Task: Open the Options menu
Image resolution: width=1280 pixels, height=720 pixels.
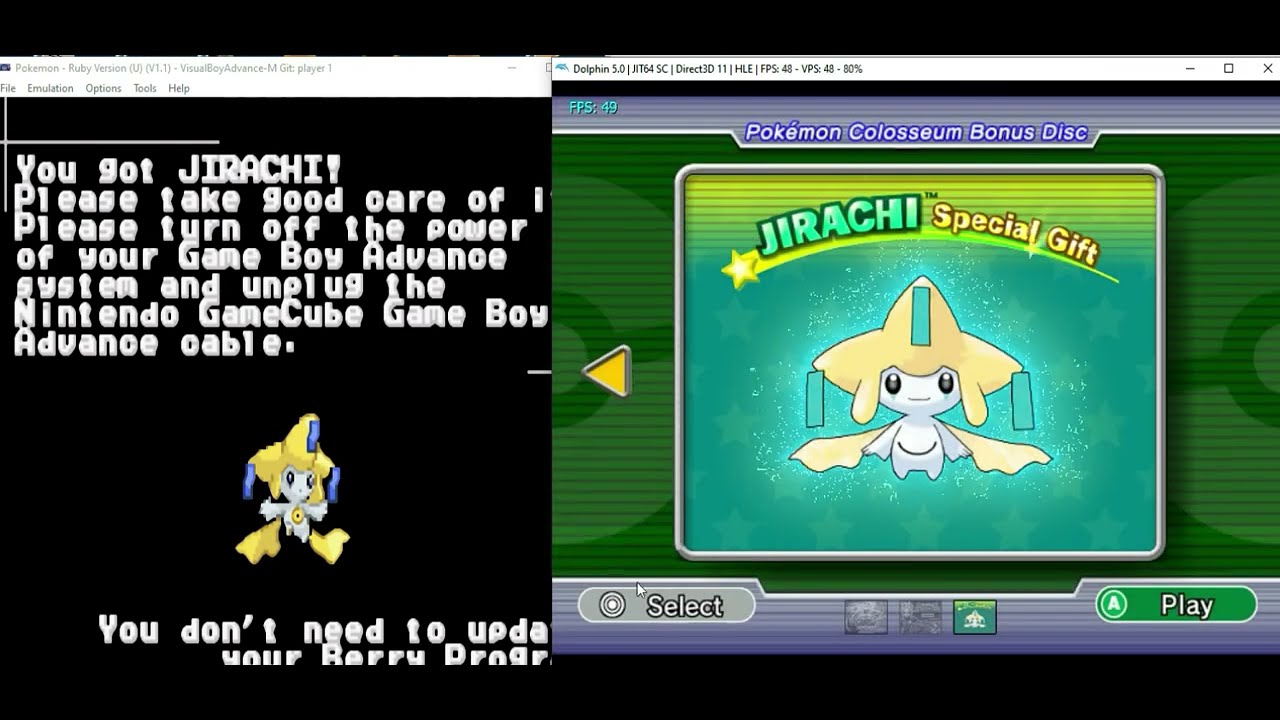Action: click(x=103, y=88)
